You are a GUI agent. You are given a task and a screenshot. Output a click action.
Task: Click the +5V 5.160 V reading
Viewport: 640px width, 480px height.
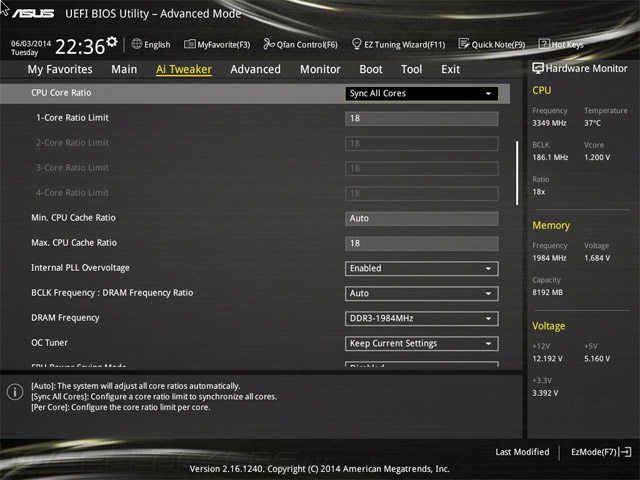(x=597, y=358)
